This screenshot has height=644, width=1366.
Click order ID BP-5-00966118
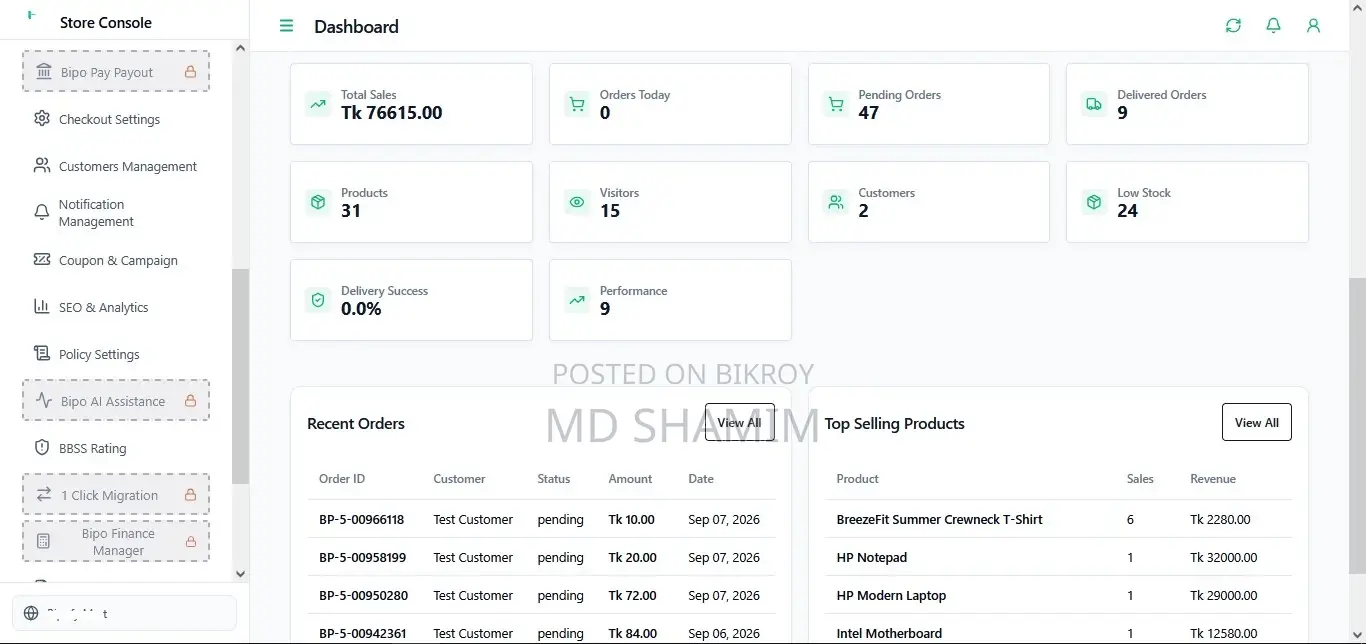coord(361,519)
